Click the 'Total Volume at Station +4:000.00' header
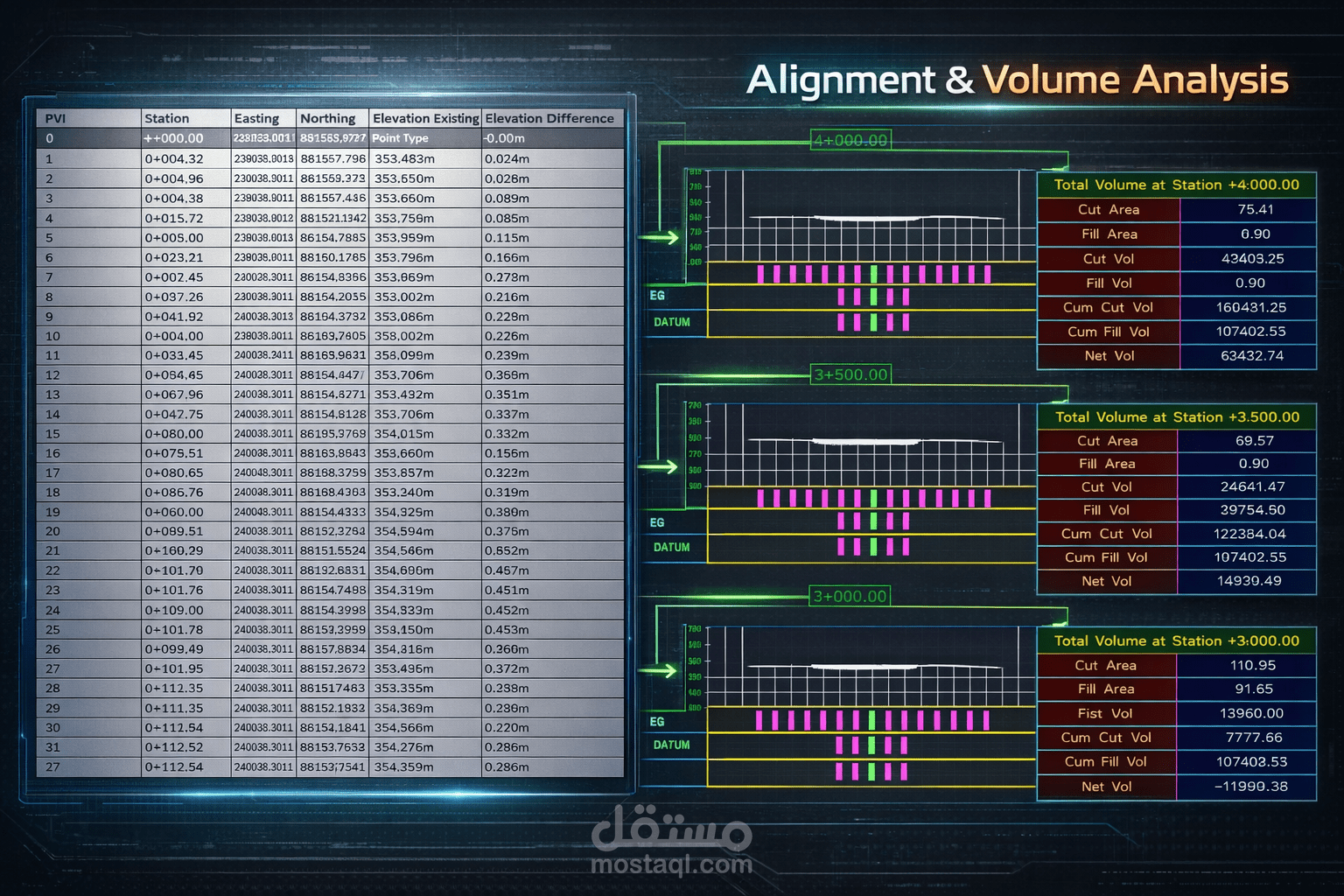The image size is (1344, 896). coord(1177,185)
